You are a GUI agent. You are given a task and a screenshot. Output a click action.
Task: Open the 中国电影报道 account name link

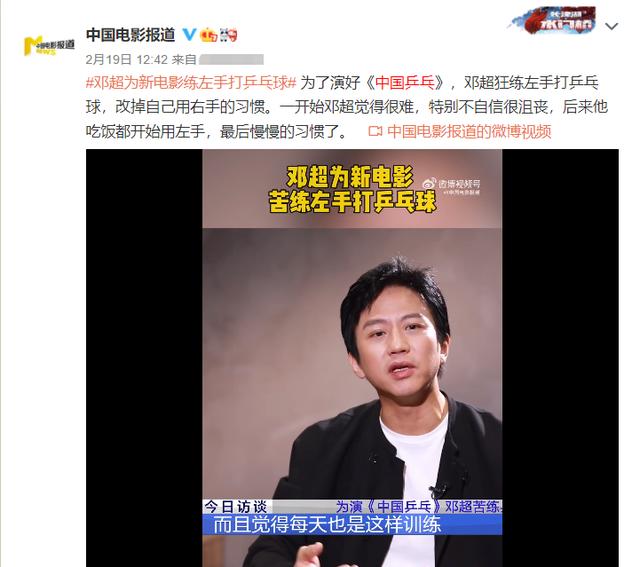[131, 35]
